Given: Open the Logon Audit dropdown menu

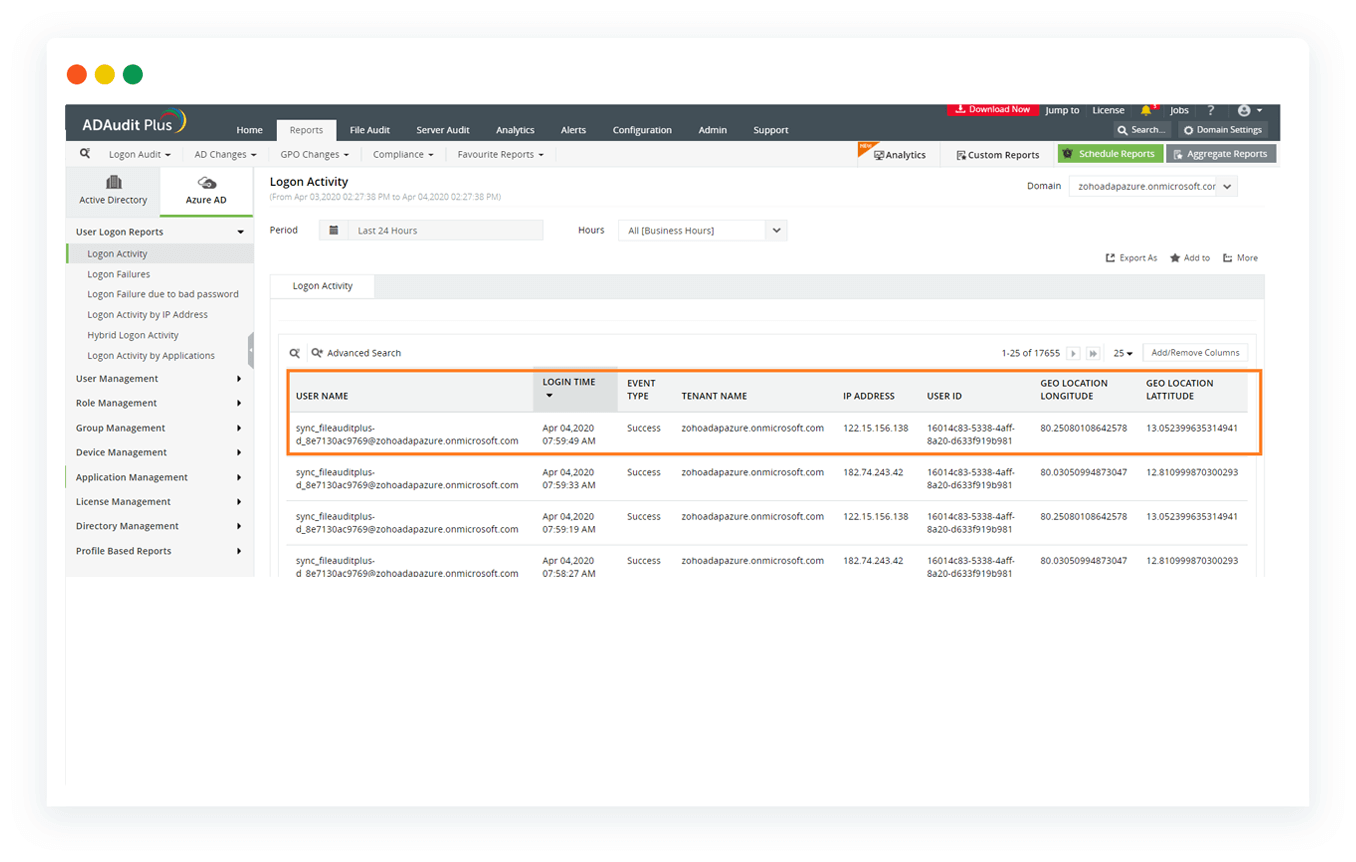Looking at the screenshot, I should coord(140,155).
